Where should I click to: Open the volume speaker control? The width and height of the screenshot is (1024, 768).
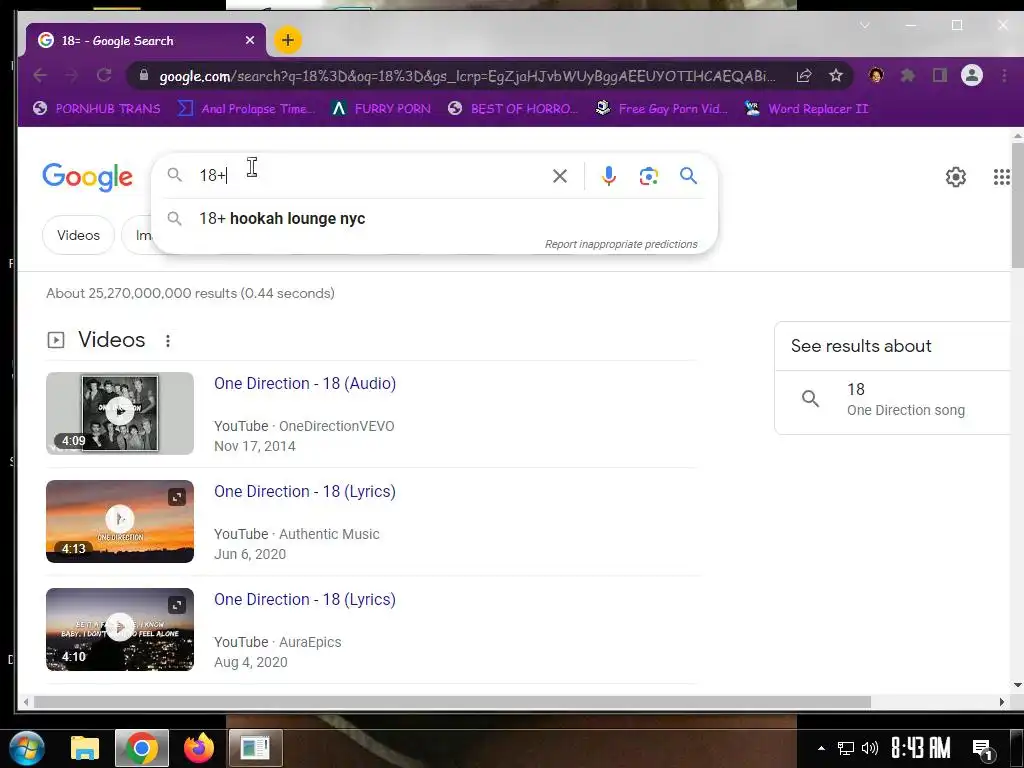[870, 748]
